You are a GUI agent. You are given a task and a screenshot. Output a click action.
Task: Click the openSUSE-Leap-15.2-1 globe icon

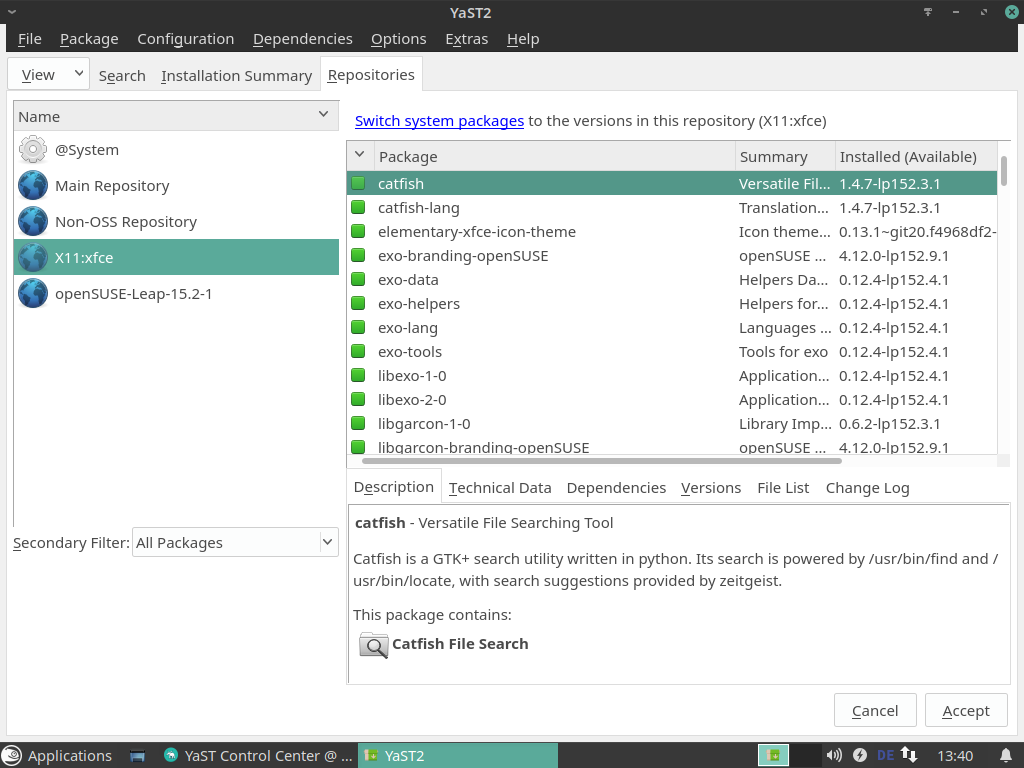33,294
